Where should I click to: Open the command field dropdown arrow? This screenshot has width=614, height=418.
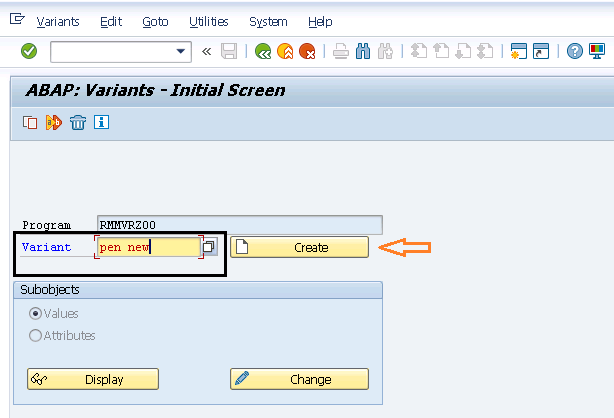click(x=181, y=51)
